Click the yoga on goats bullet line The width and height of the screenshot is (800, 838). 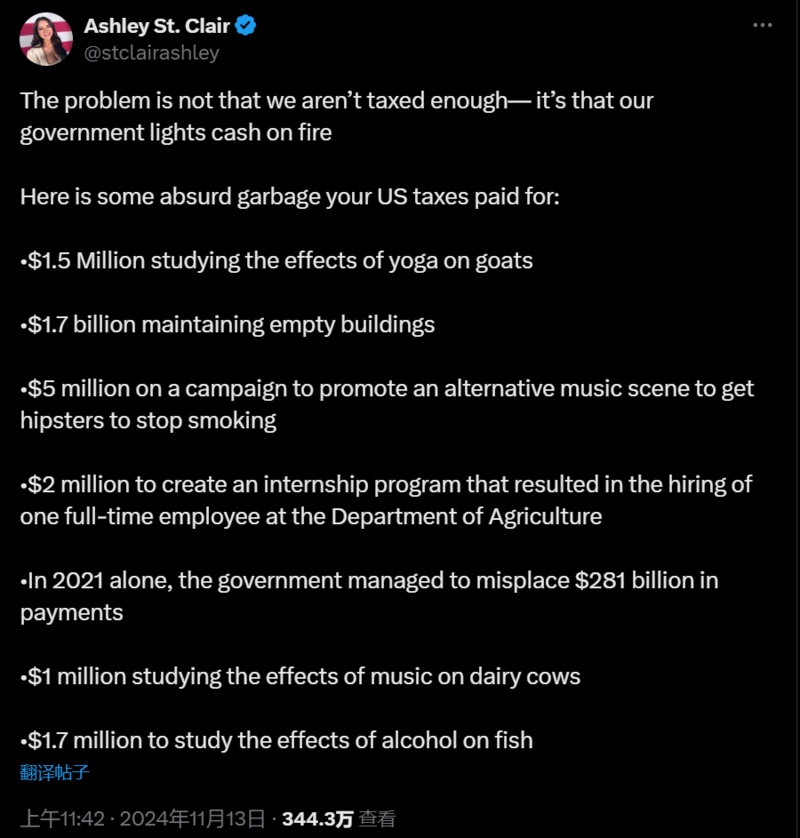[x=276, y=261]
